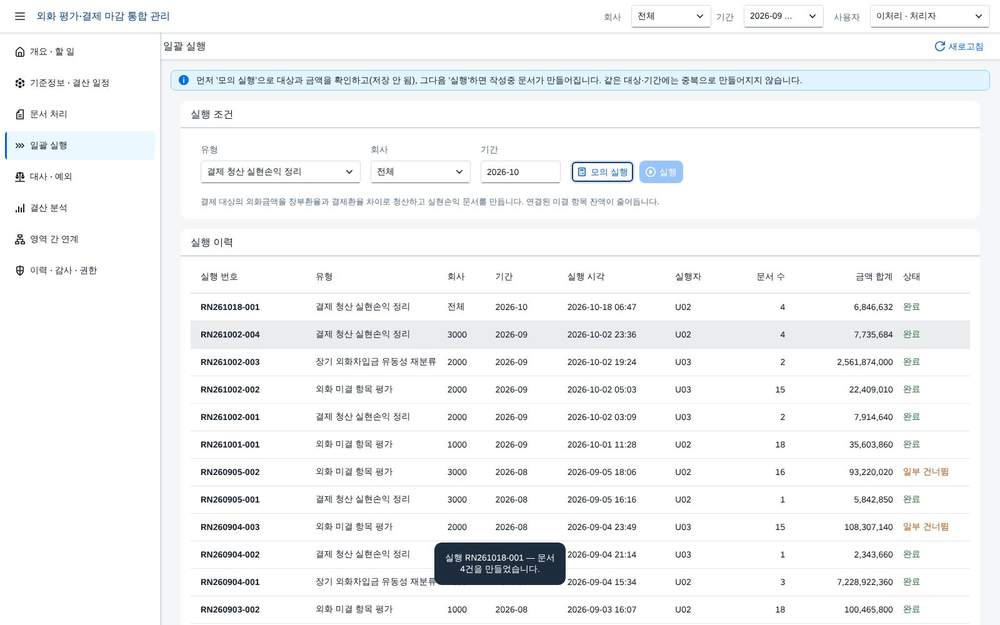Select run RN261018-001
This screenshot has height=625, width=1000.
(x=580, y=307)
